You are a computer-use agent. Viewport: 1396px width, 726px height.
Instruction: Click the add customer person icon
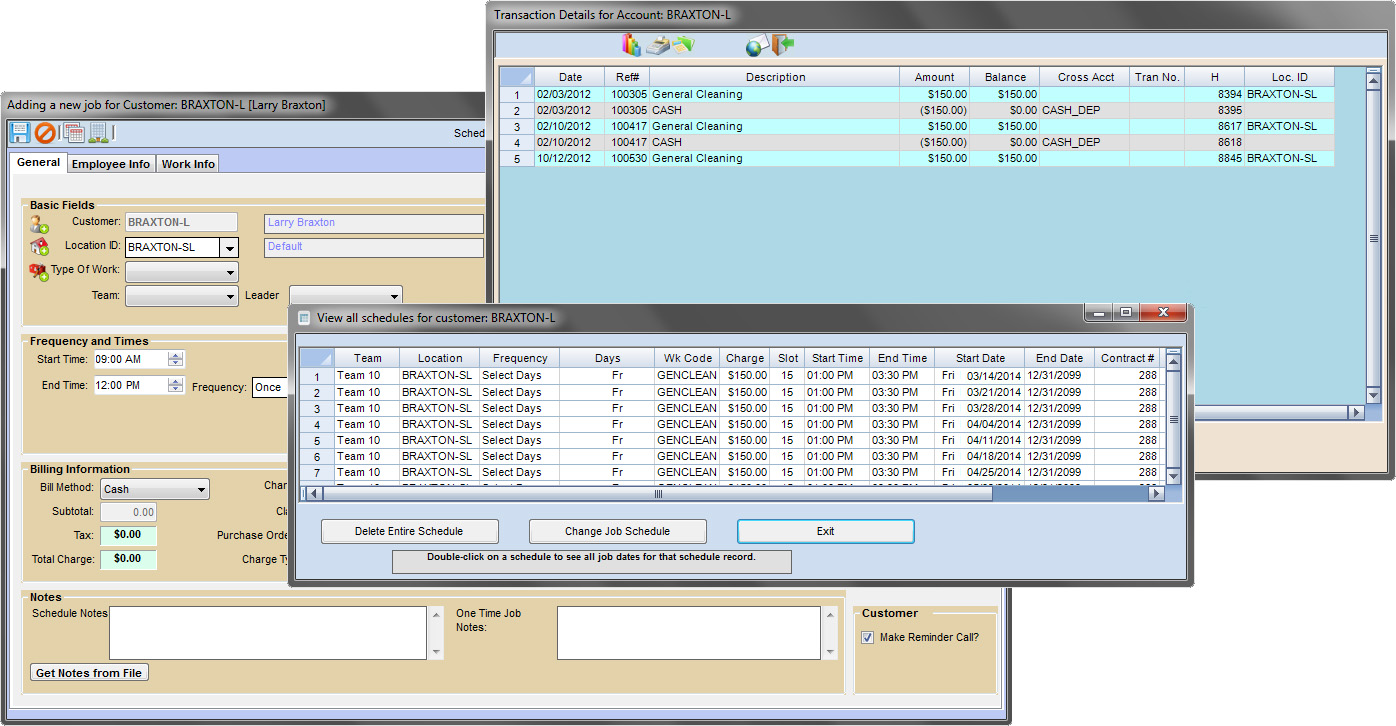coord(39,224)
